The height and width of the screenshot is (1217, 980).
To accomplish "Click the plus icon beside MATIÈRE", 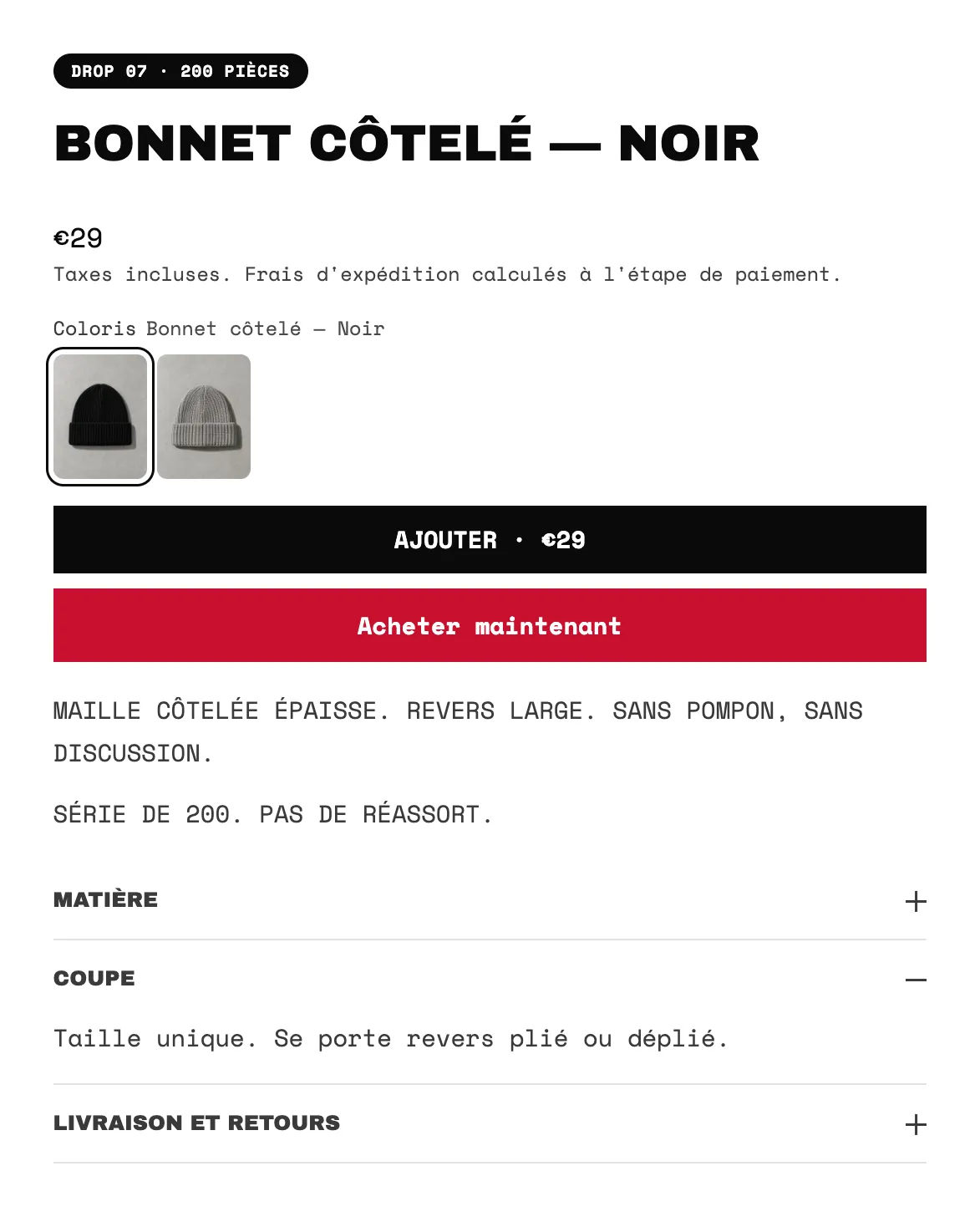I will pyautogui.click(x=916, y=901).
